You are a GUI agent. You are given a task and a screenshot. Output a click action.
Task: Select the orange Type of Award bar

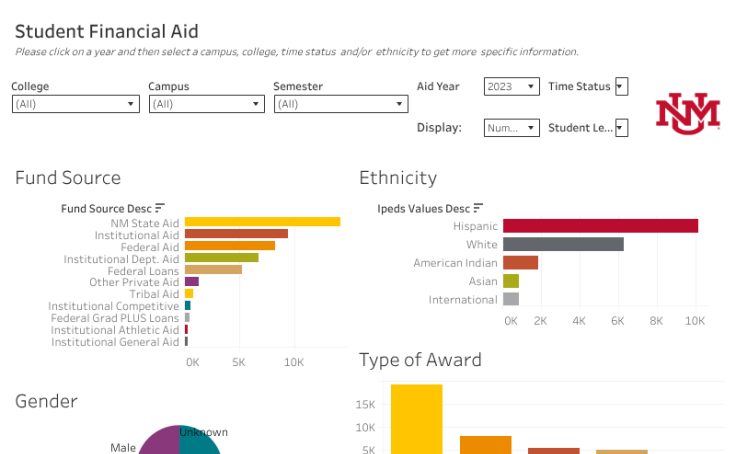pyautogui.click(x=485, y=445)
